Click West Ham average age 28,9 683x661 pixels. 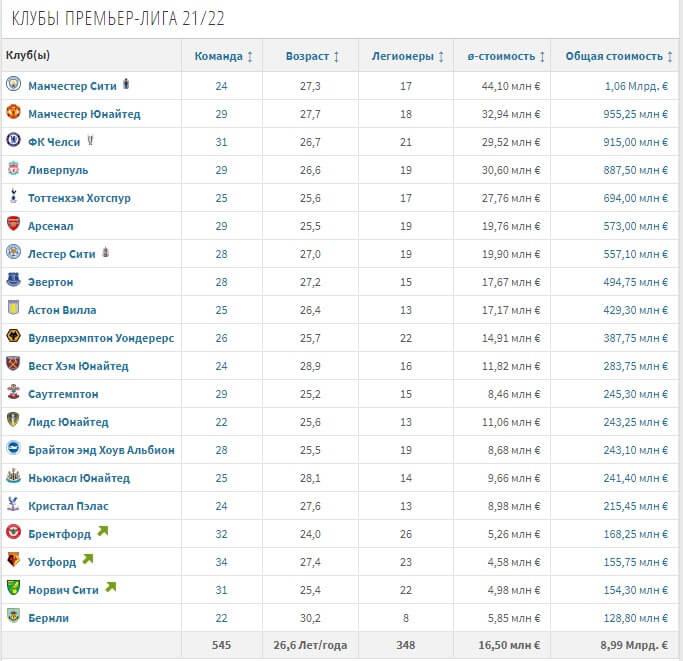tap(310, 366)
